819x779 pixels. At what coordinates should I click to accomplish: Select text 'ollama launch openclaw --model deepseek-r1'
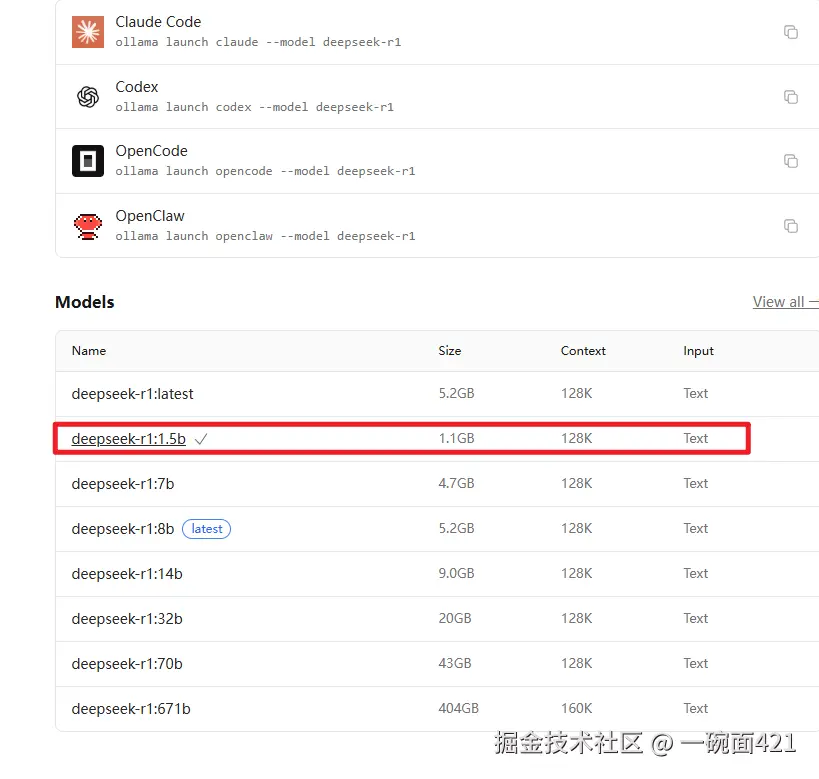[265, 236]
